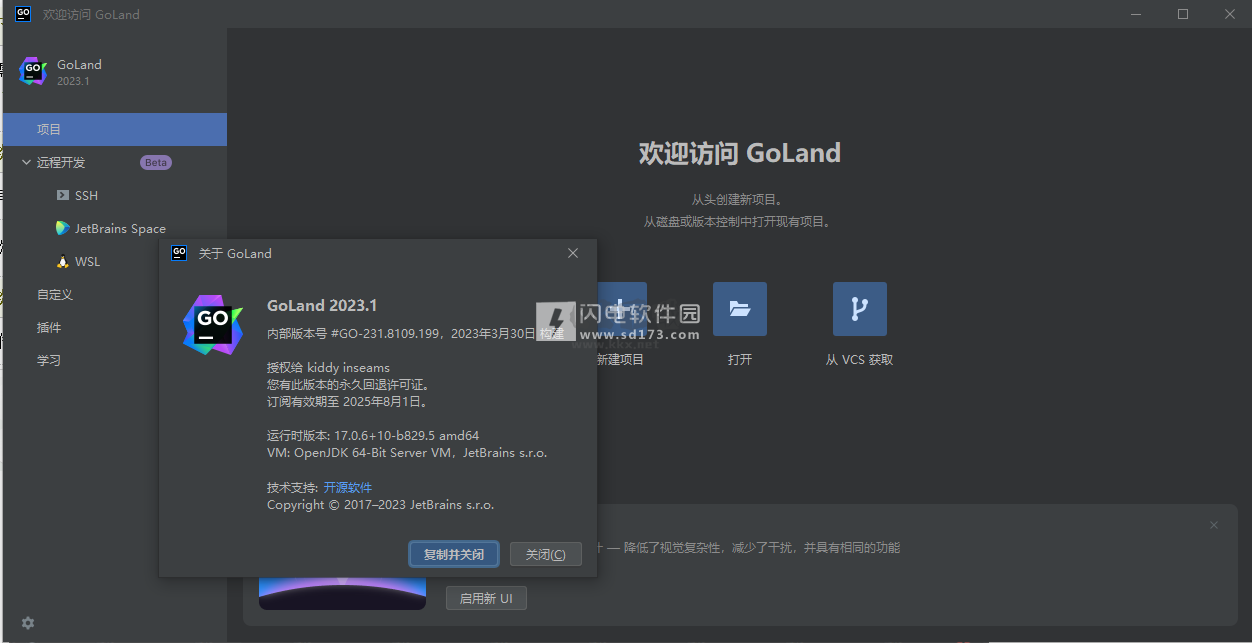Click the 新建项目 plus icon
The width and height of the screenshot is (1252, 643).
[621, 309]
